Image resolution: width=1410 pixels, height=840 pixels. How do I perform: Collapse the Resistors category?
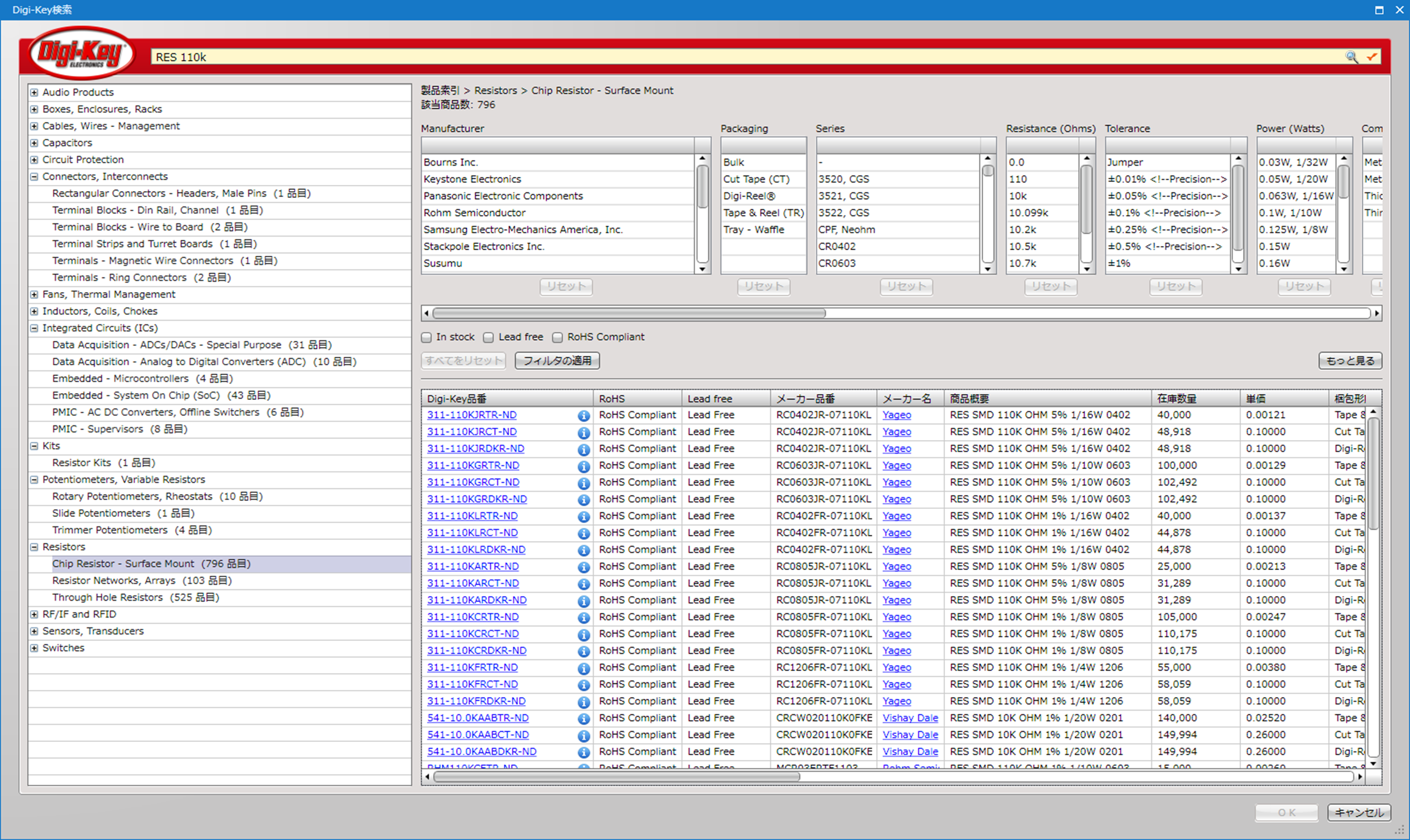coord(35,547)
